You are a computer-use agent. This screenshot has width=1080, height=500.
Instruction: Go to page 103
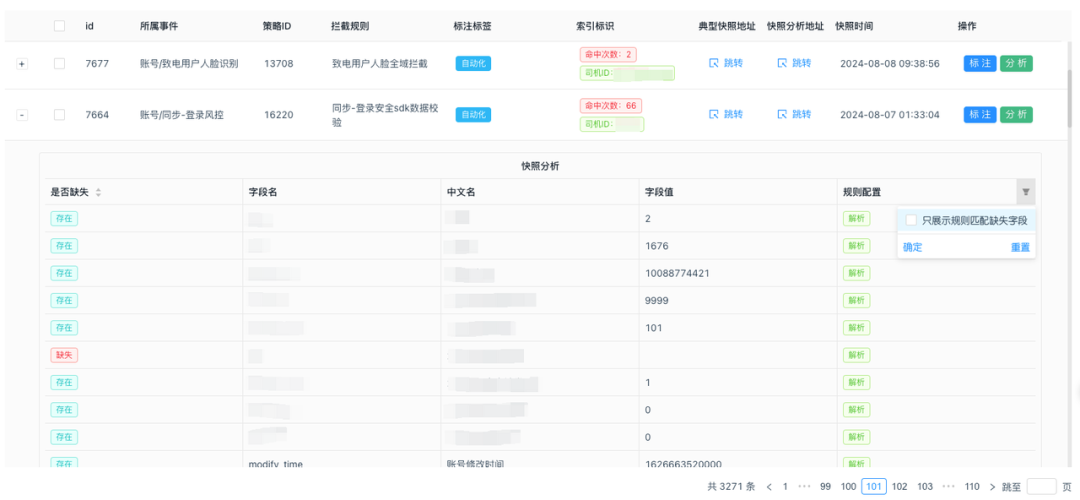(x=925, y=487)
